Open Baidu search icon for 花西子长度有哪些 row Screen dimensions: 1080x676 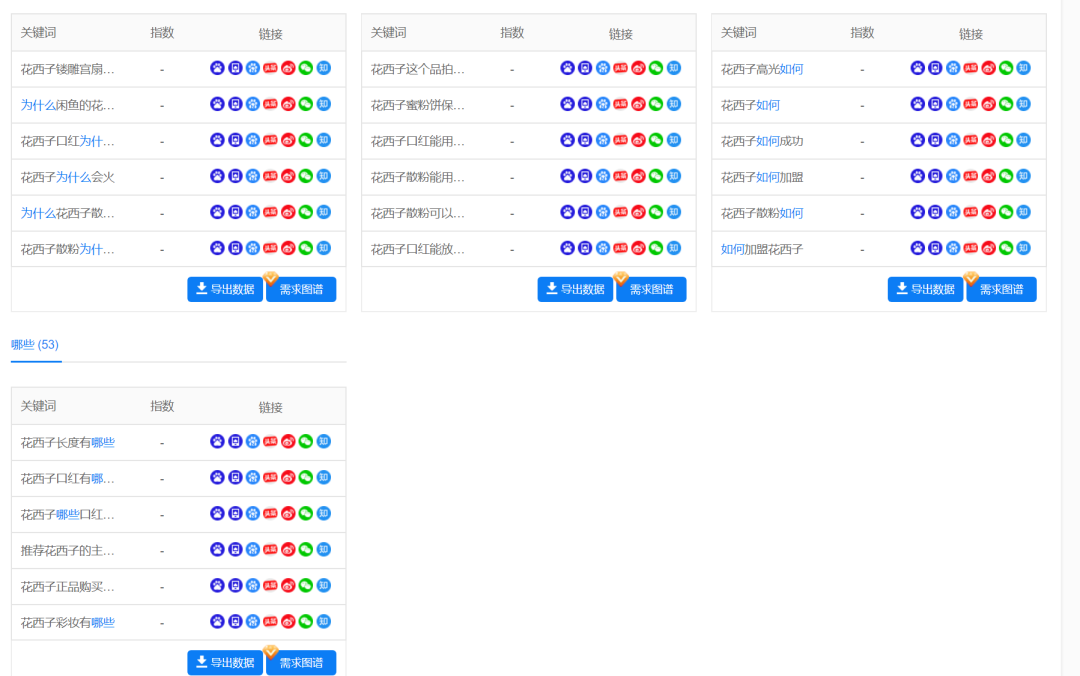click(217, 442)
